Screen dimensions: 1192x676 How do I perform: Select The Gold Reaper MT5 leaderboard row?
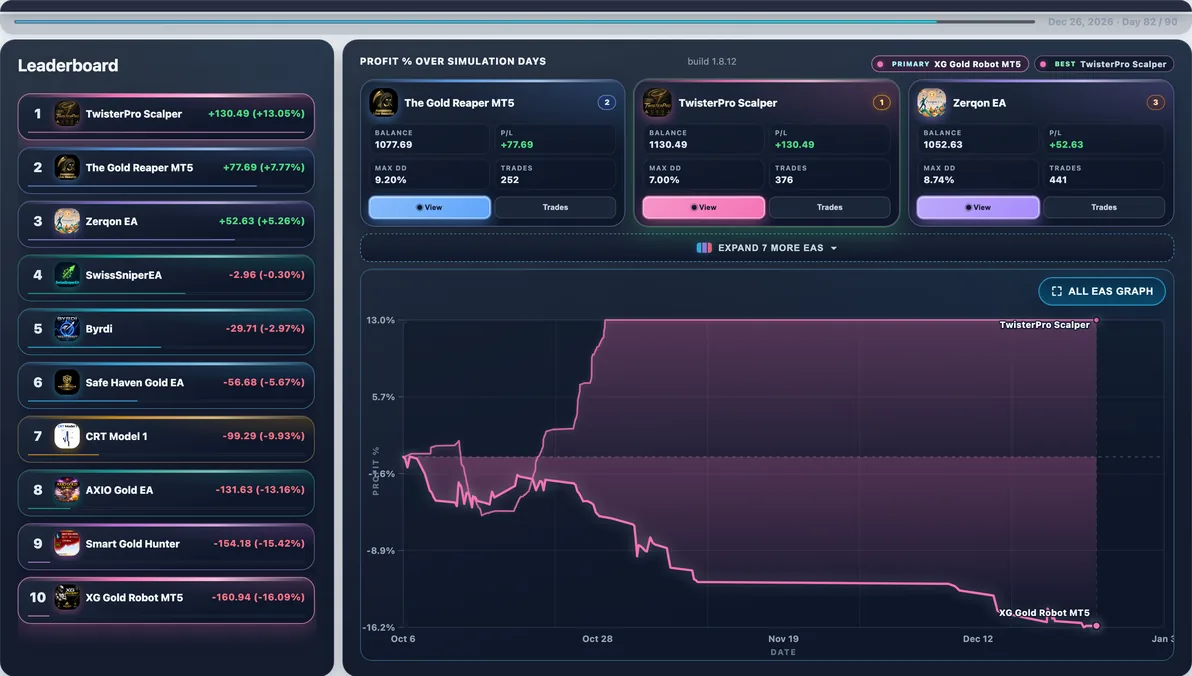tap(166, 170)
